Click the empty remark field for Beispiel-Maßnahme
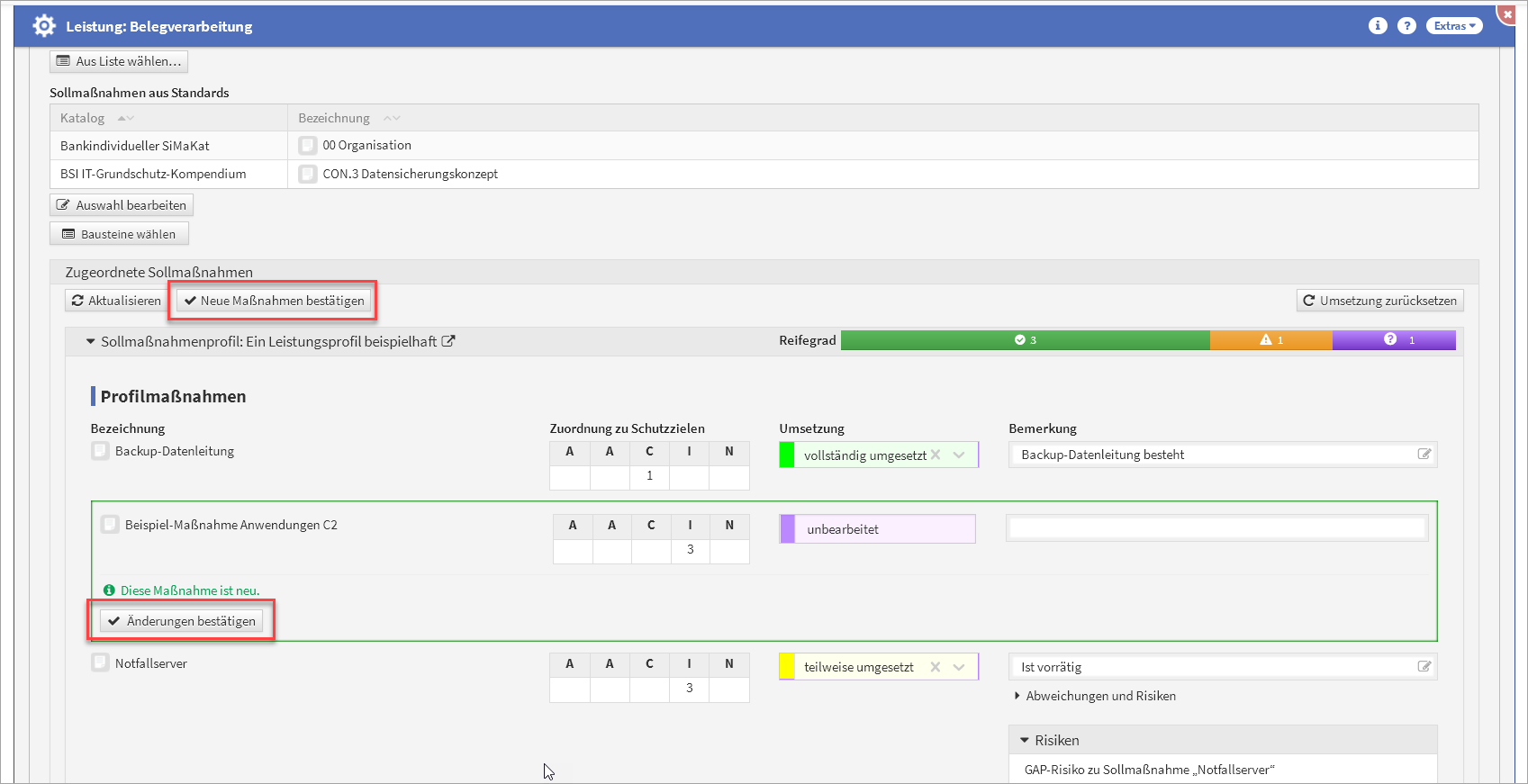Screen dimensions: 1528x784 coord(1216,528)
